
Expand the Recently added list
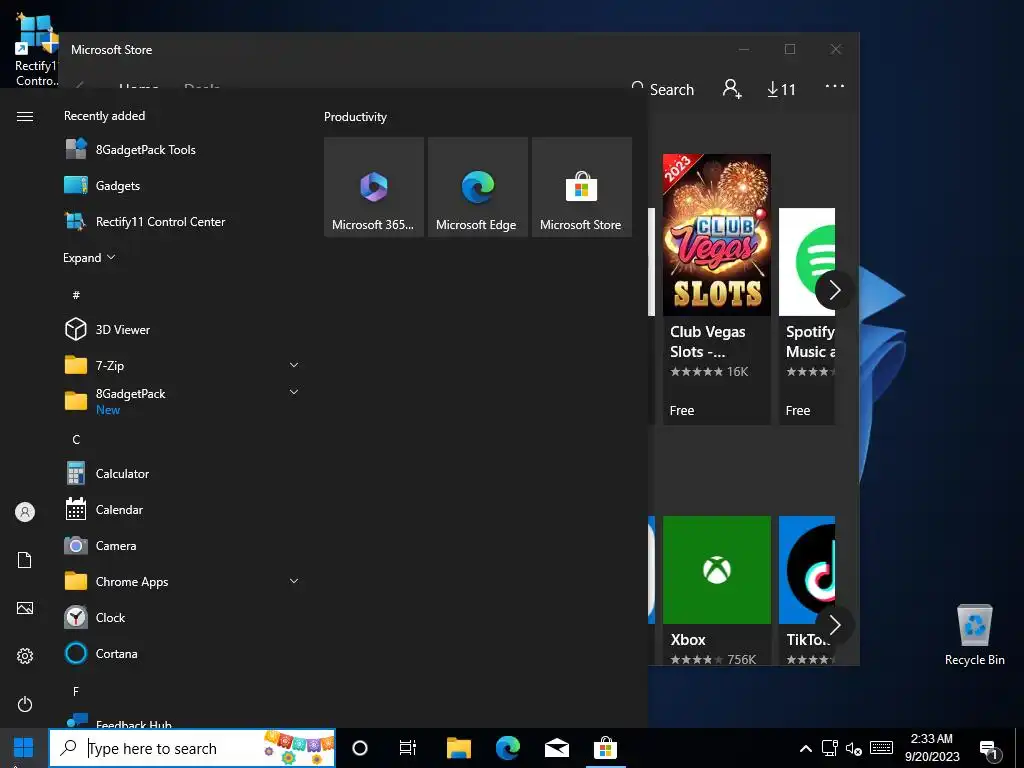[89, 257]
